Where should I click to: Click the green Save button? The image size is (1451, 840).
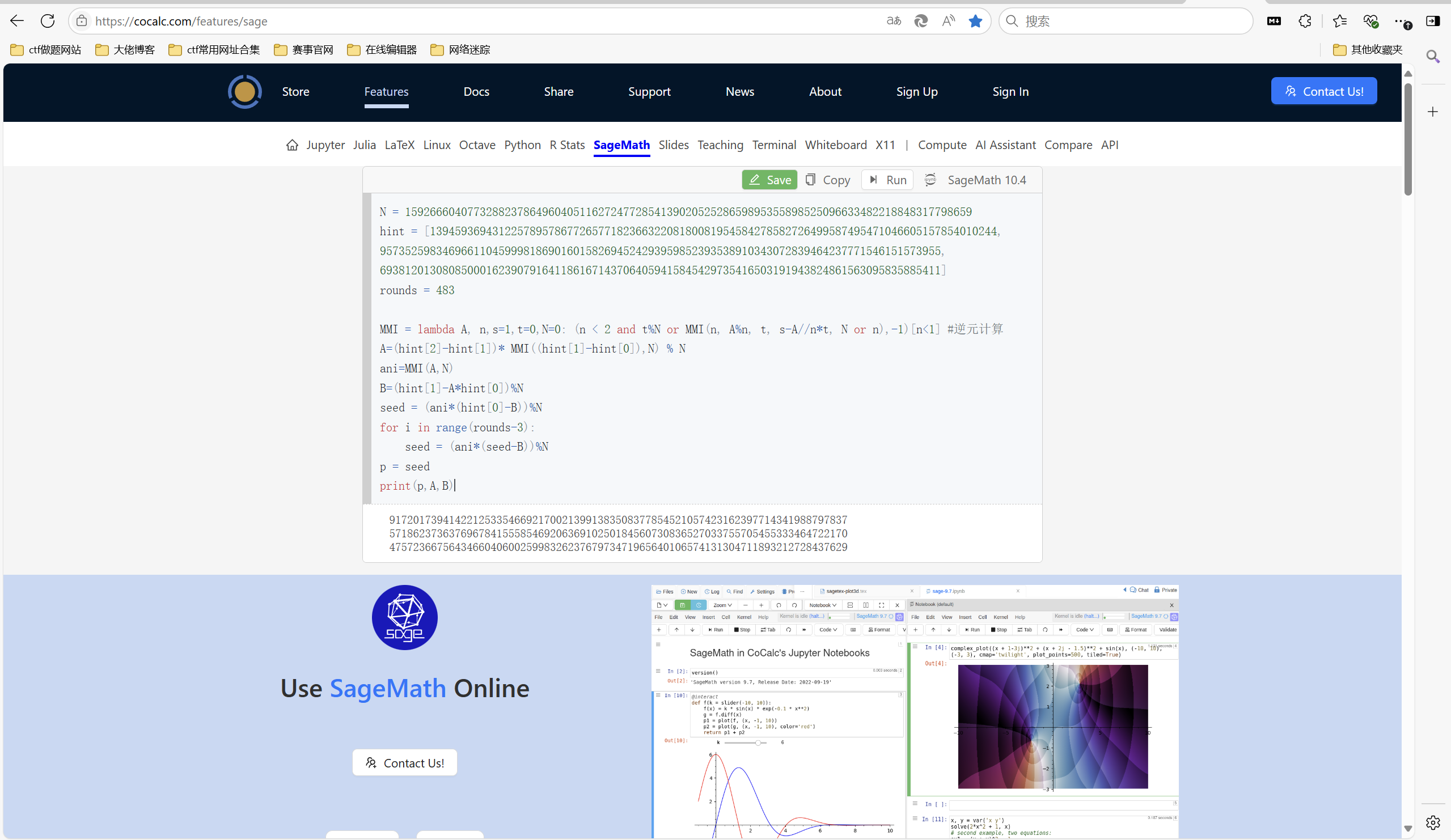[769, 180]
